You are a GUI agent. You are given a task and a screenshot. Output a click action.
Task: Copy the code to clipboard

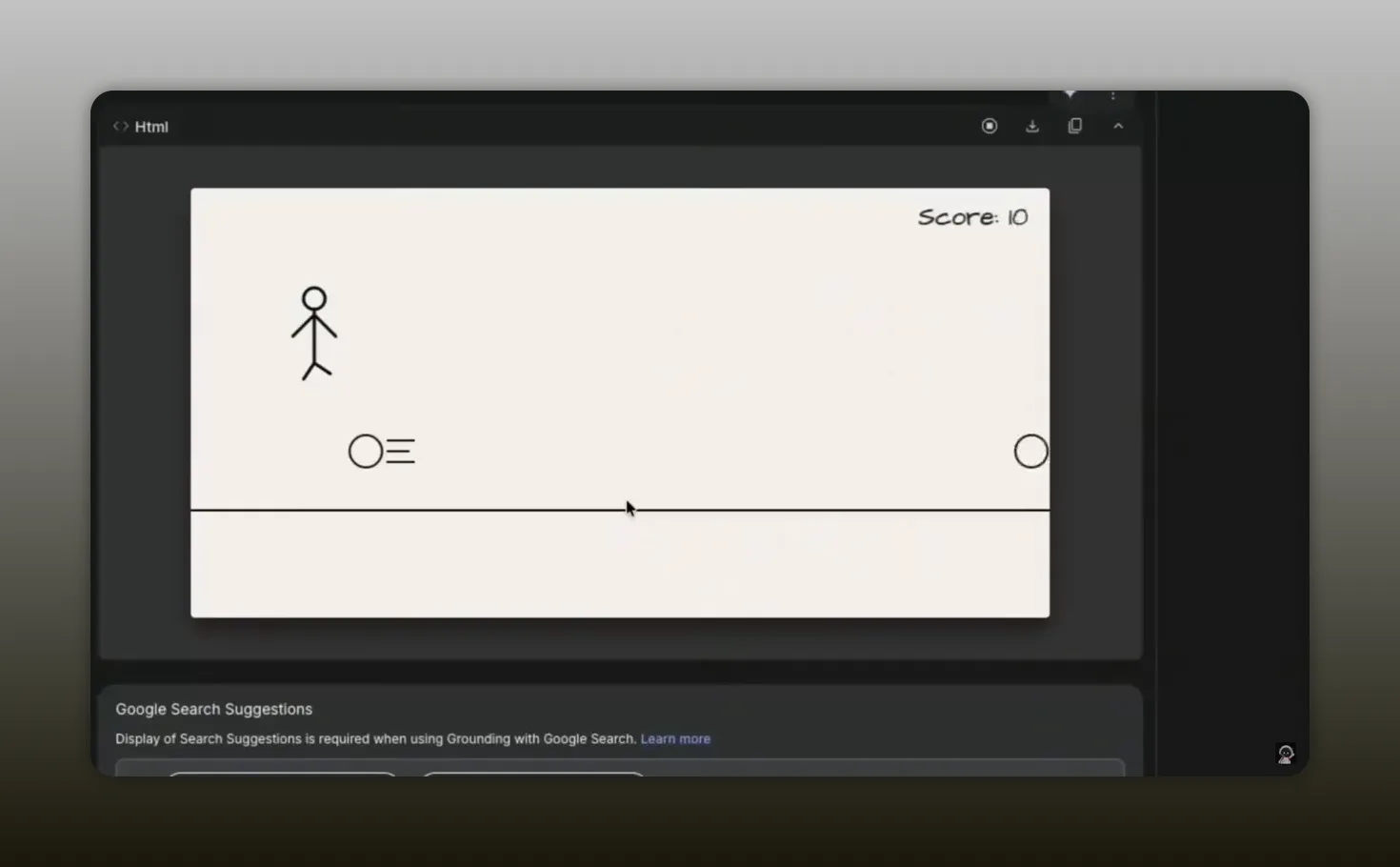point(1075,125)
